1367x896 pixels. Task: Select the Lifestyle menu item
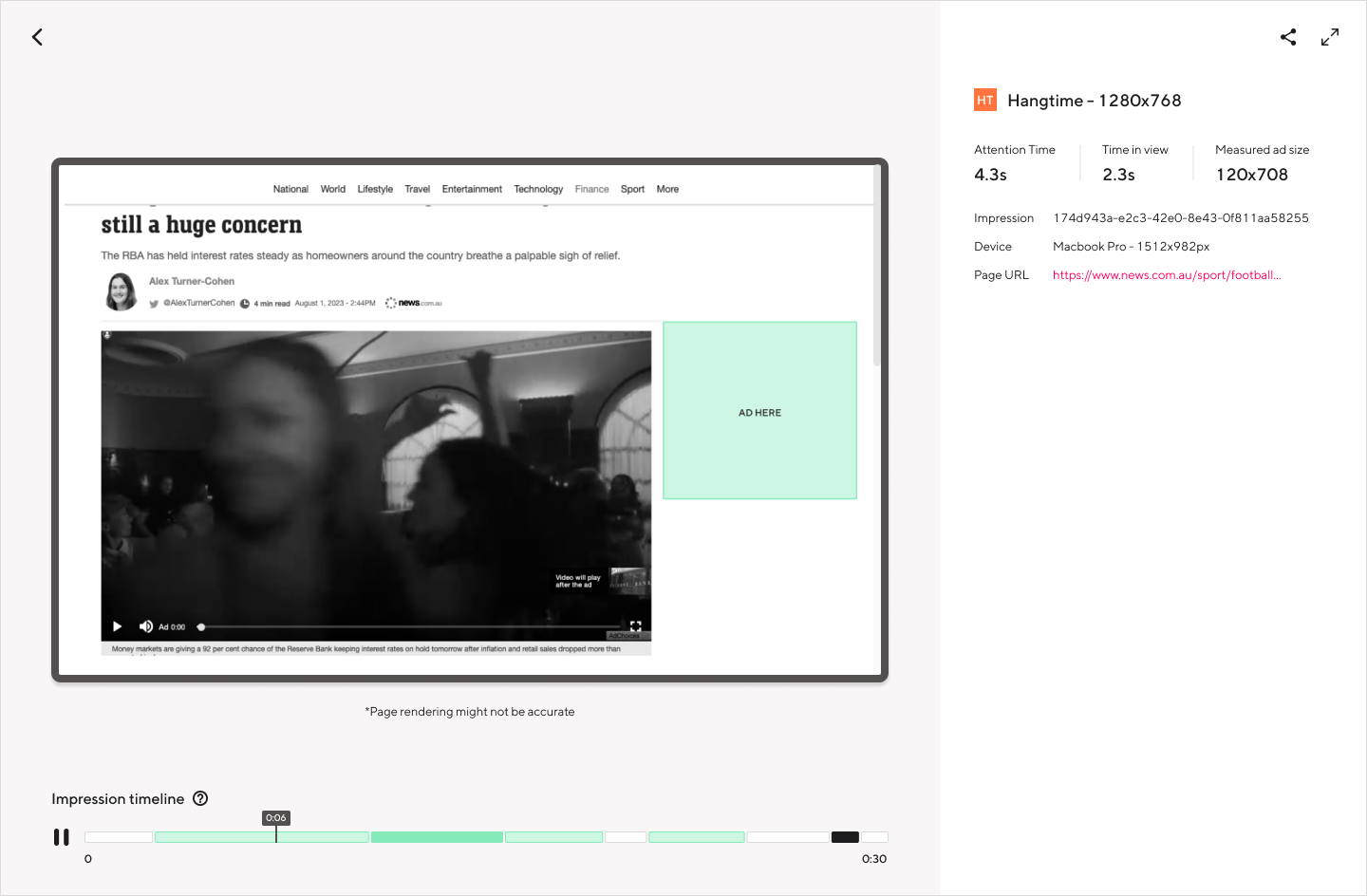(x=375, y=189)
